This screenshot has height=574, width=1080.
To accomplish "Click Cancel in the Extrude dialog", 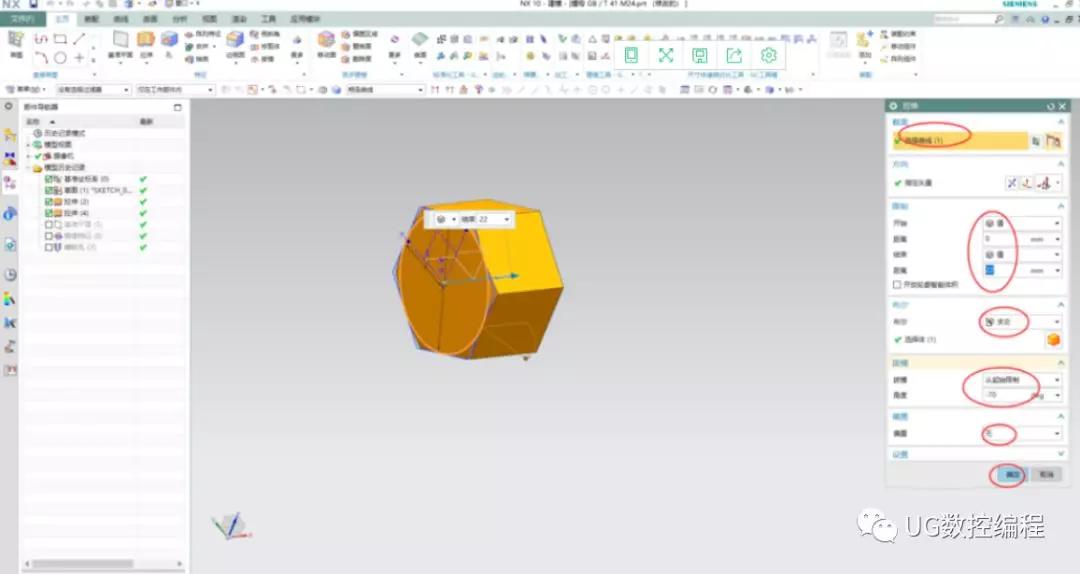I will (1046, 474).
